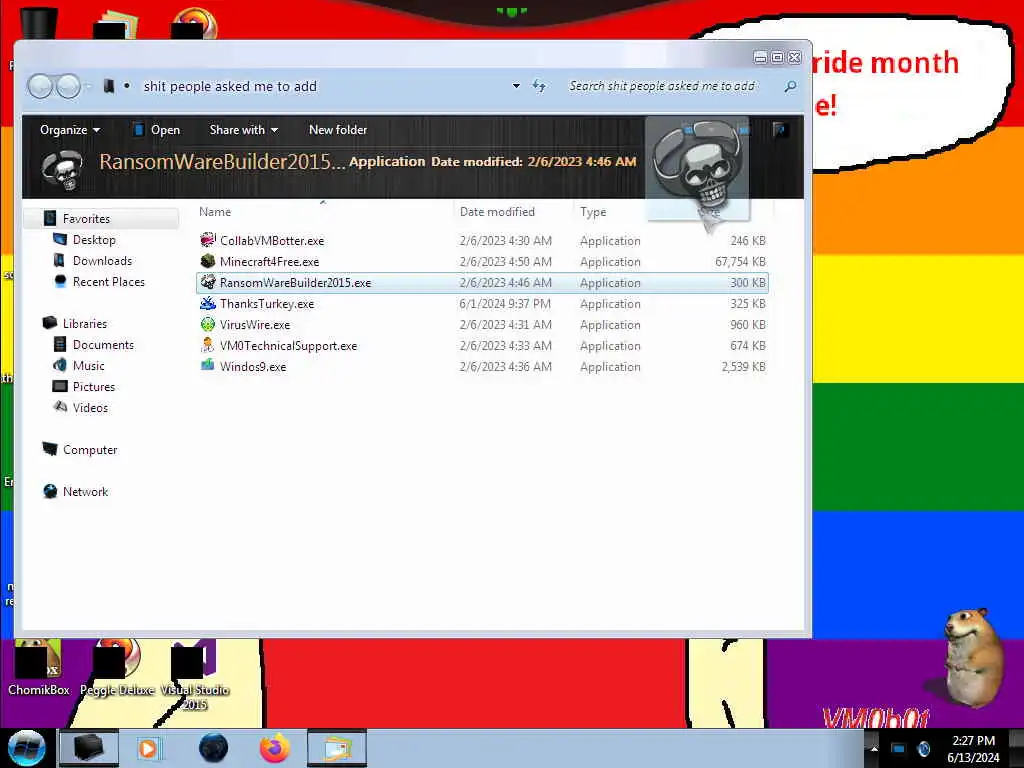Open the Share with dropdown
The height and width of the screenshot is (768, 1024).
[244, 129]
